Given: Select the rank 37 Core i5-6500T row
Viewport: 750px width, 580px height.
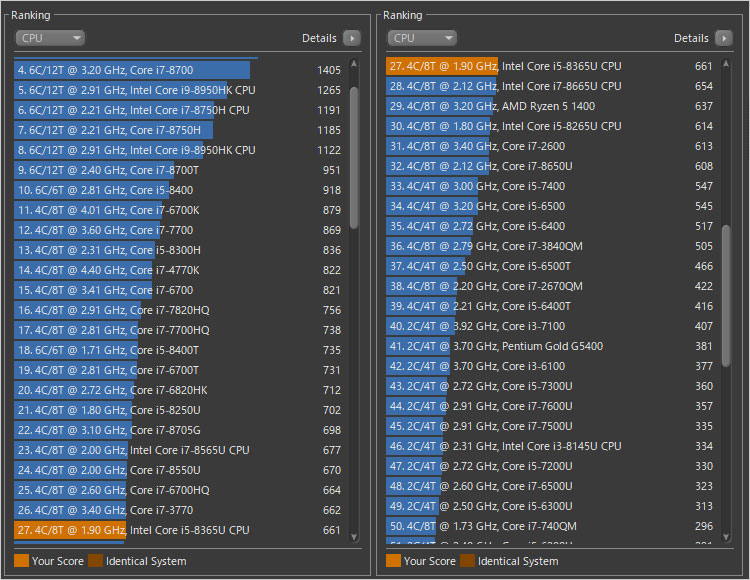Looking at the screenshot, I should click(550, 266).
